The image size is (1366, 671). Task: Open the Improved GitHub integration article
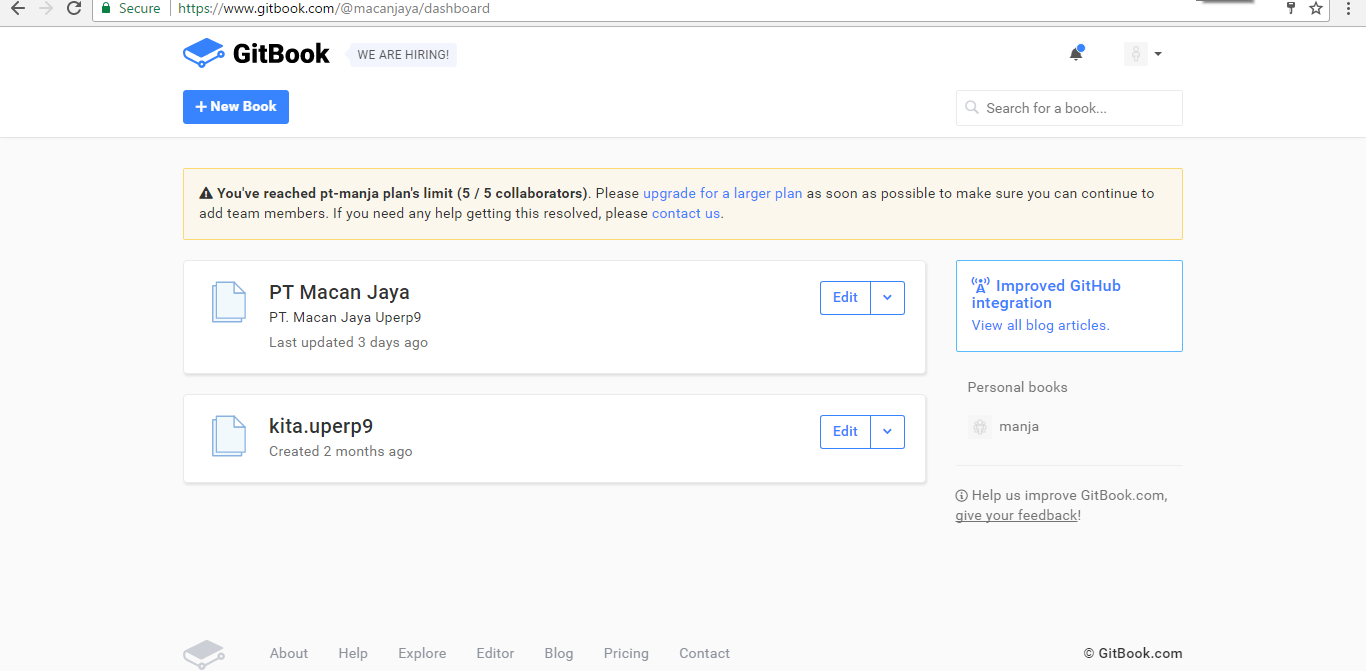1046,294
